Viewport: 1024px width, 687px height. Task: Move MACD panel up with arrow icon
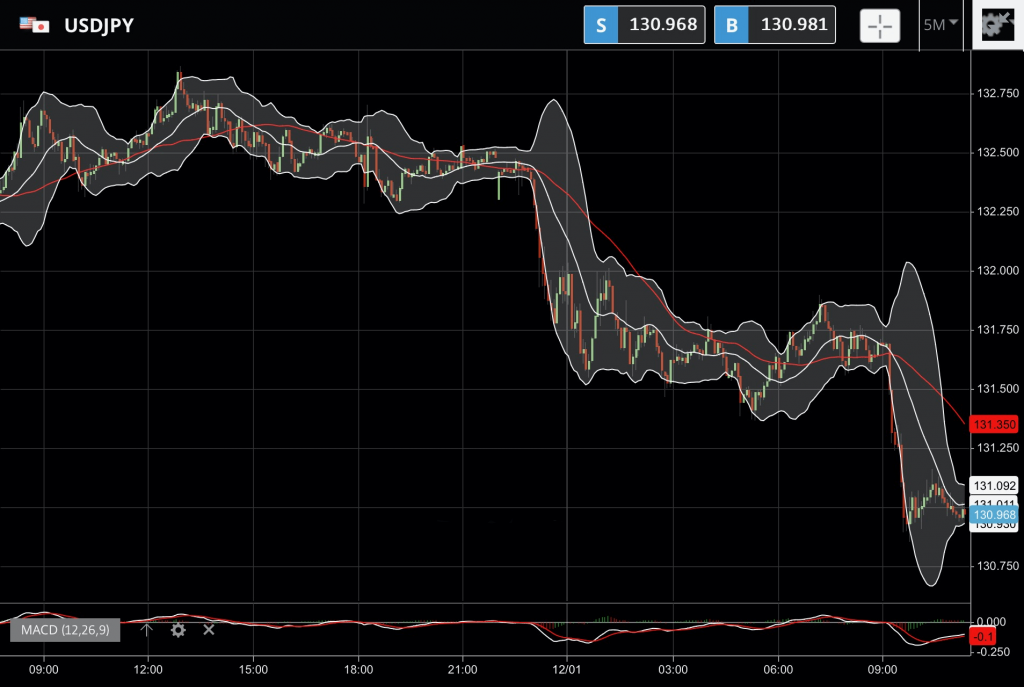tap(146, 630)
